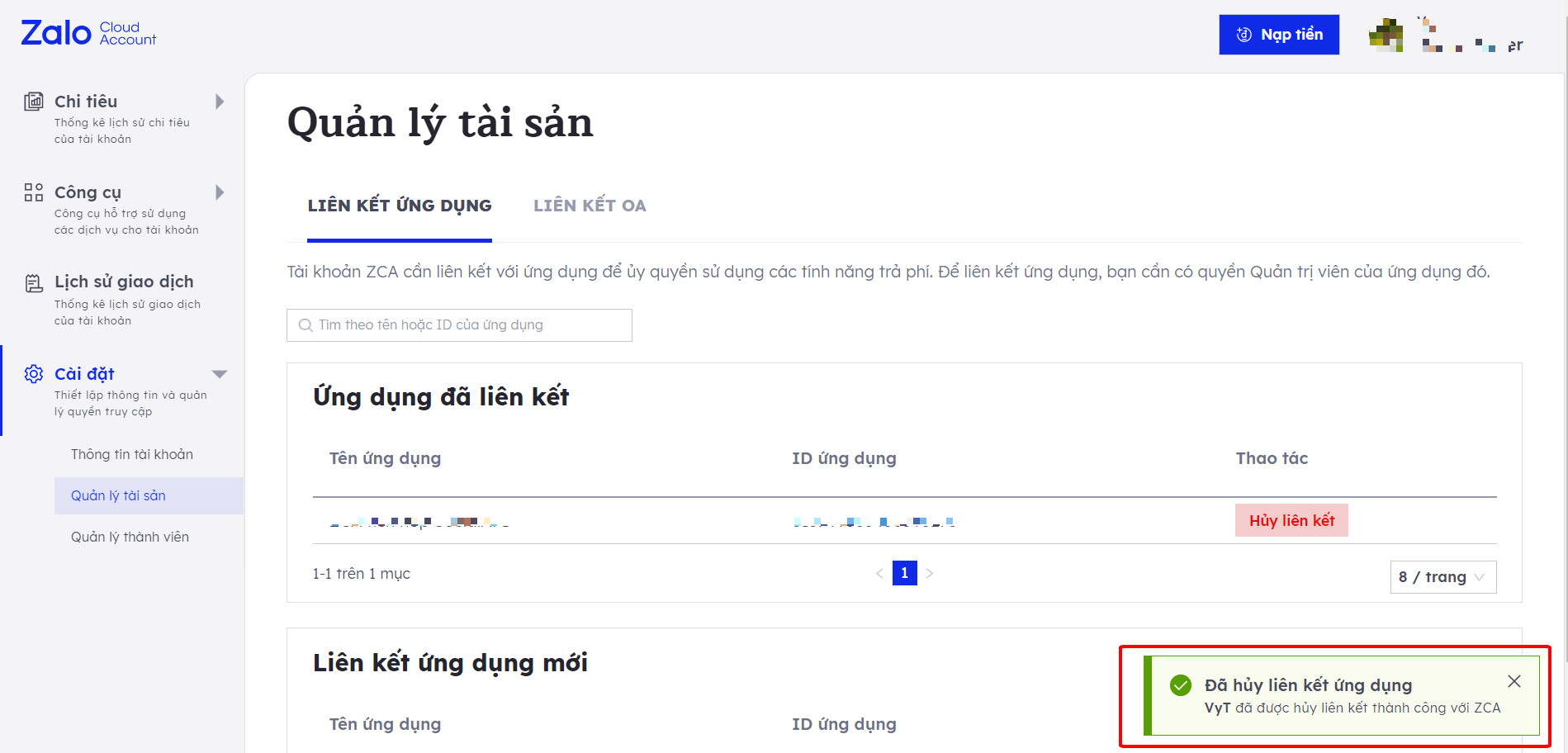Click the Lịch sử giao dịch icon
The width and height of the screenshot is (1568, 753).
click(34, 283)
